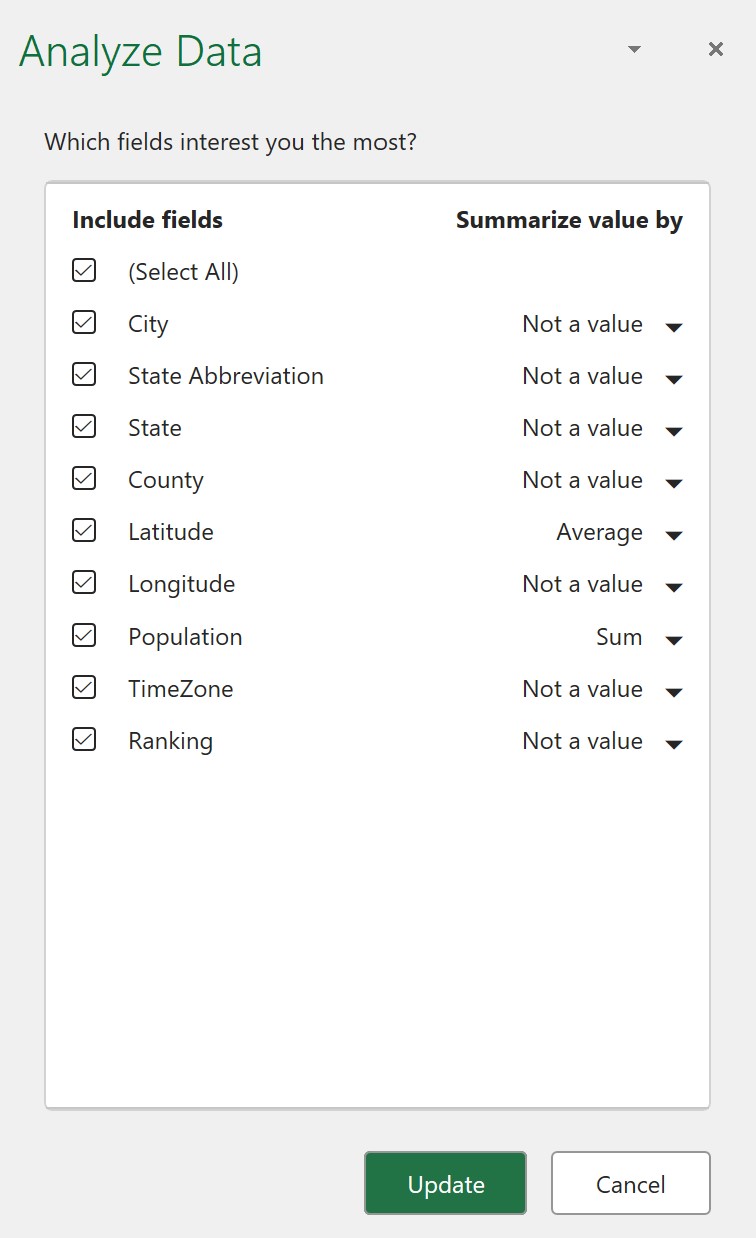756x1238 pixels.
Task: Toggle the TimeZone field checkbox
Action: point(84,687)
